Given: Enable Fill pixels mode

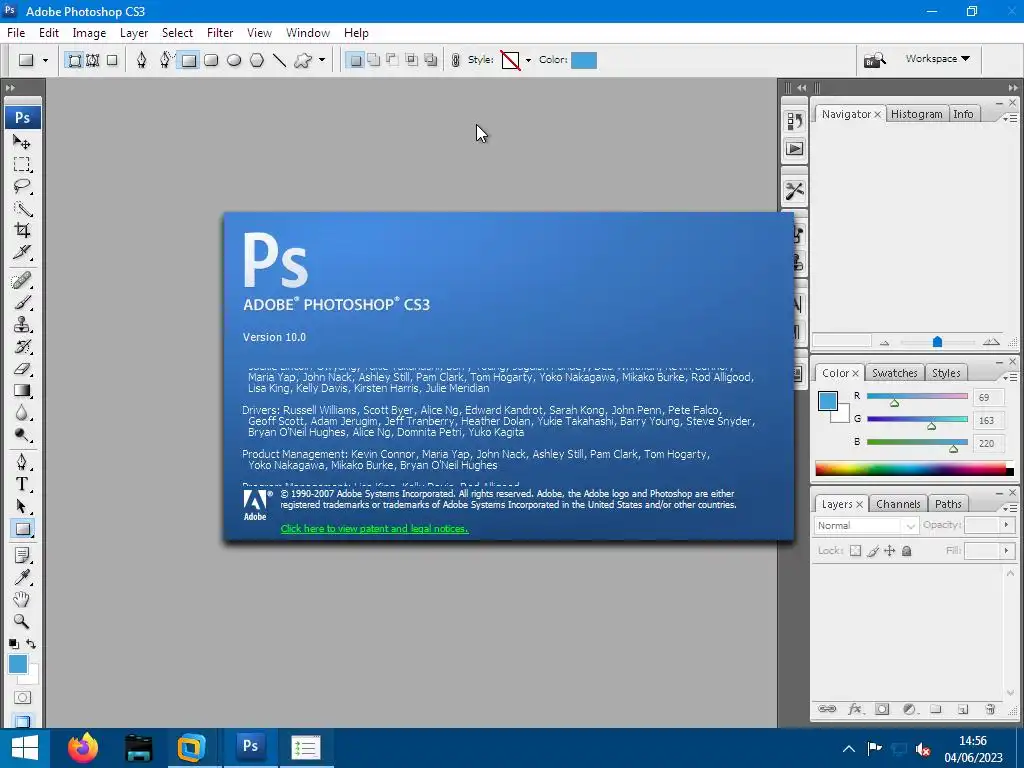Looking at the screenshot, I should point(112,61).
